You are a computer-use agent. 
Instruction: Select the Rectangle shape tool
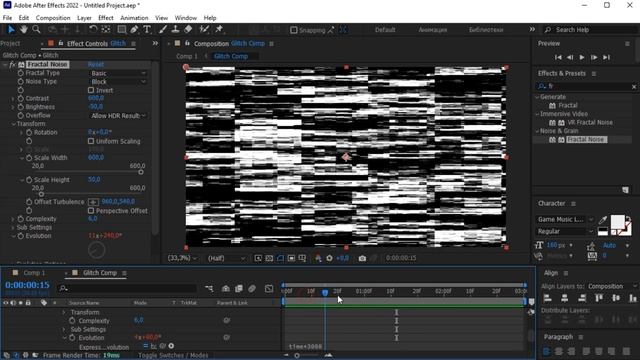point(122,29)
